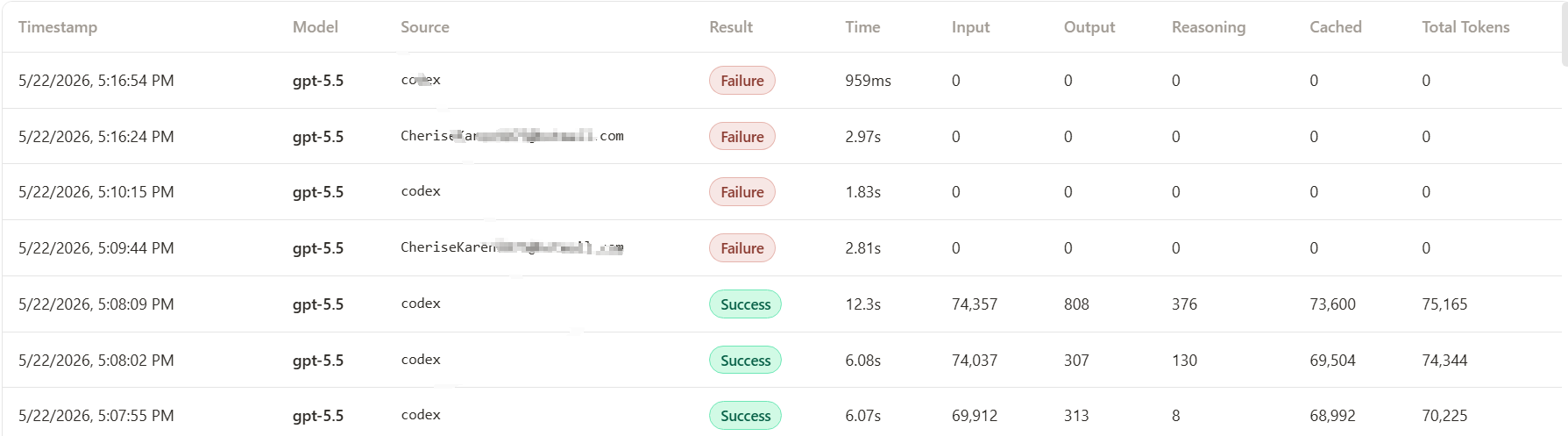Click the vertical scrollbar on the right edge
1568x436 pixels.
pos(1564,35)
